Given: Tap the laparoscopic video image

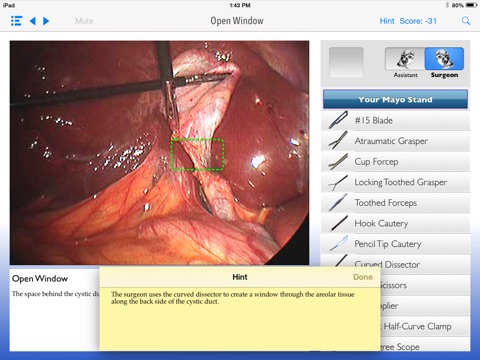Looking at the screenshot, I should tap(159, 153).
